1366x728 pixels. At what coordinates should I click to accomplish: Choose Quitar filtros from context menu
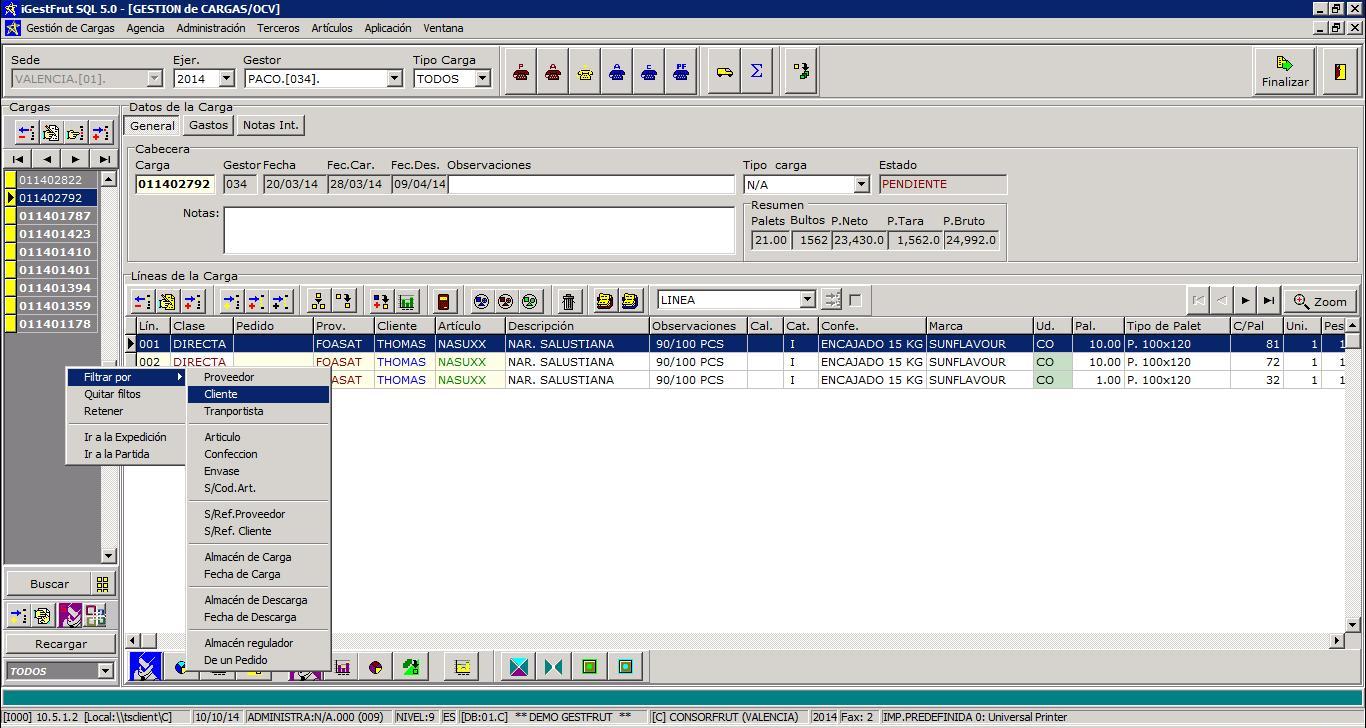pyautogui.click(x=112, y=394)
